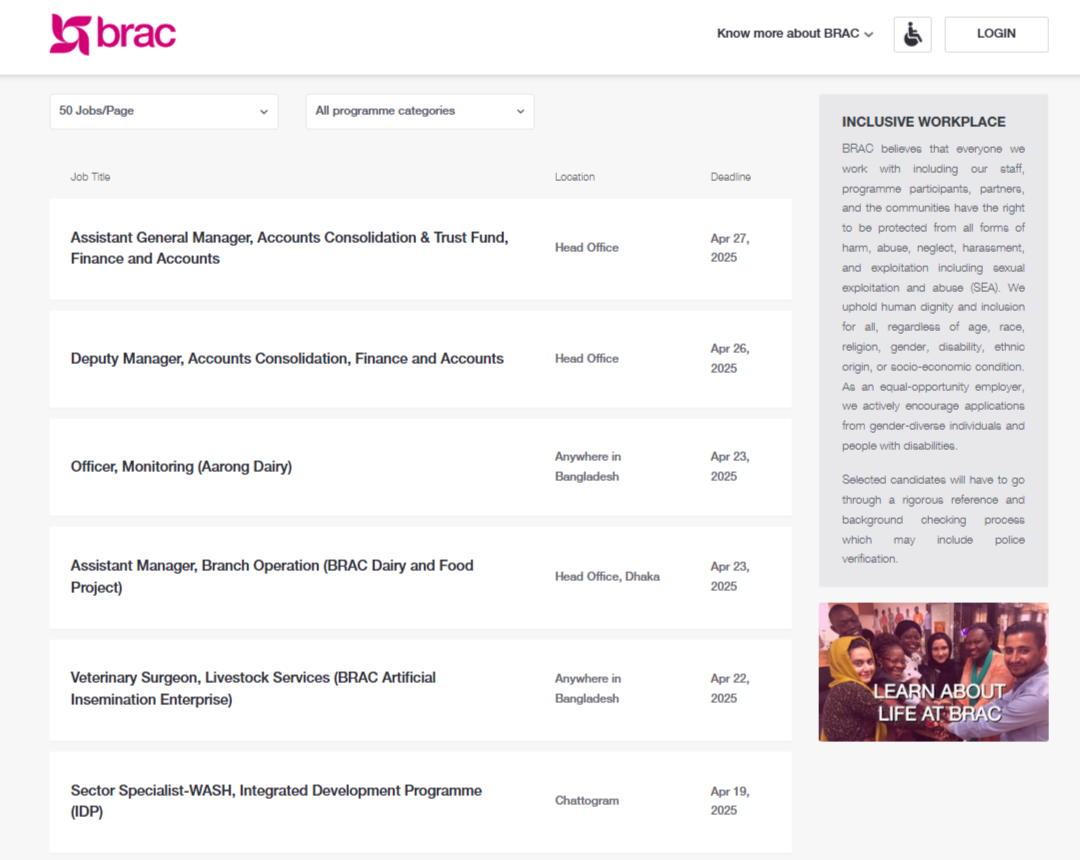Click the Location column header

(x=575, y=177)
